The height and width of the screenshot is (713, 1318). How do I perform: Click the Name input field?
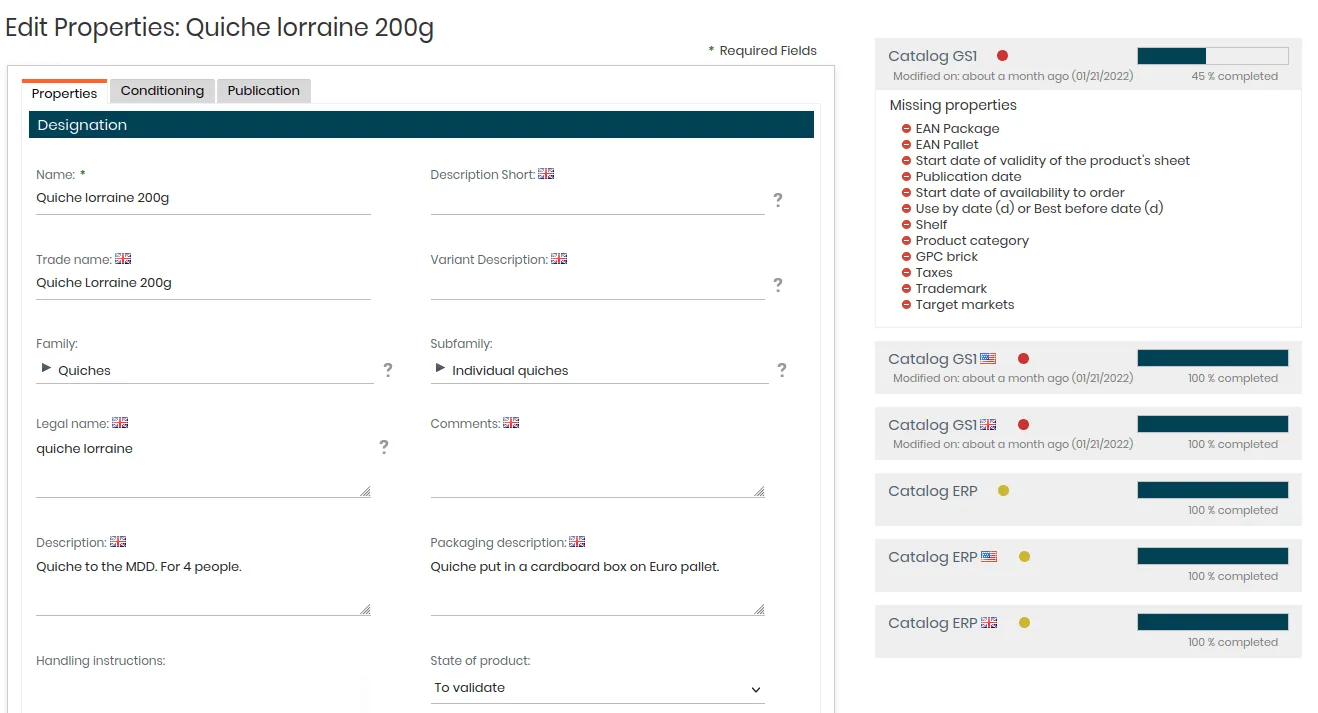[x=203, y=199]
